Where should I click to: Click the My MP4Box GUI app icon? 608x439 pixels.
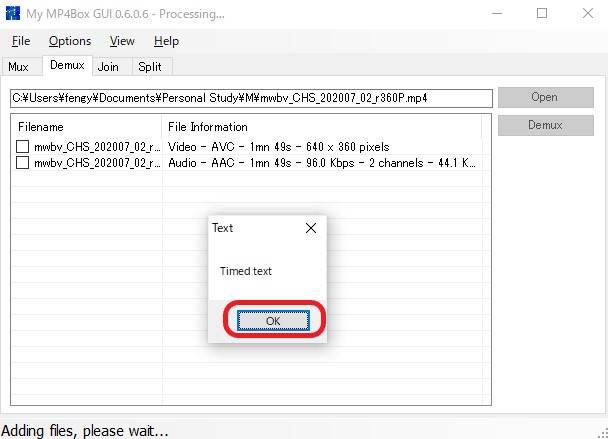(13, 13)
